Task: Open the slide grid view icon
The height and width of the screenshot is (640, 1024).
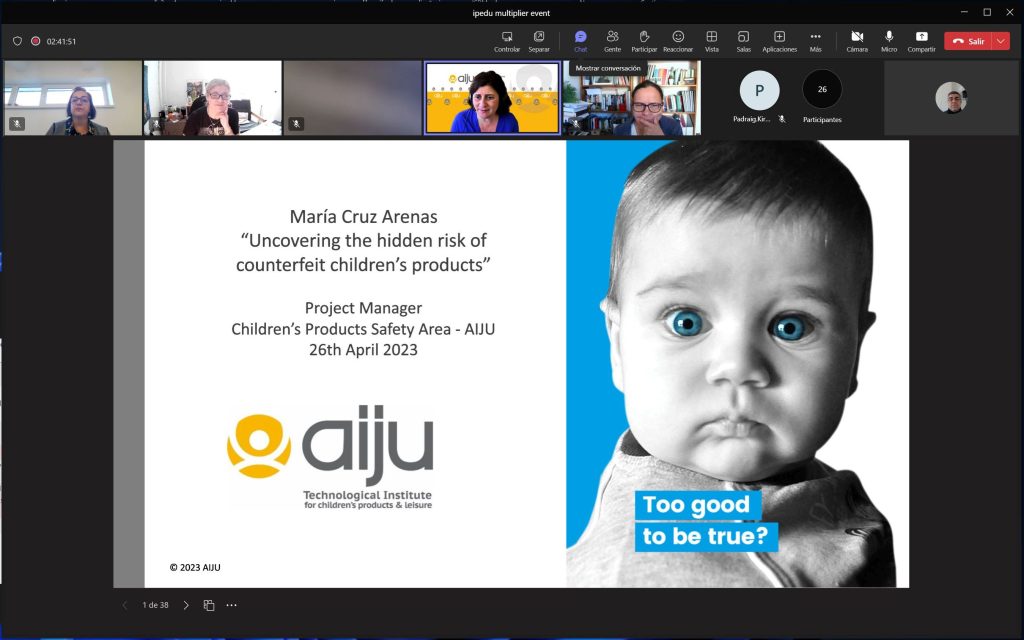Action: (x=209, y=605)
